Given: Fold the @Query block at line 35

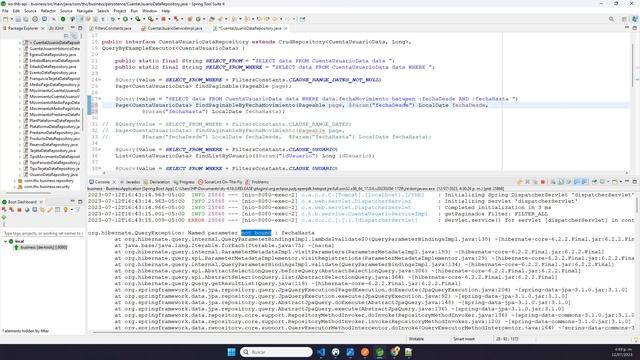Looking at the screenshot, I should [99, 149].
